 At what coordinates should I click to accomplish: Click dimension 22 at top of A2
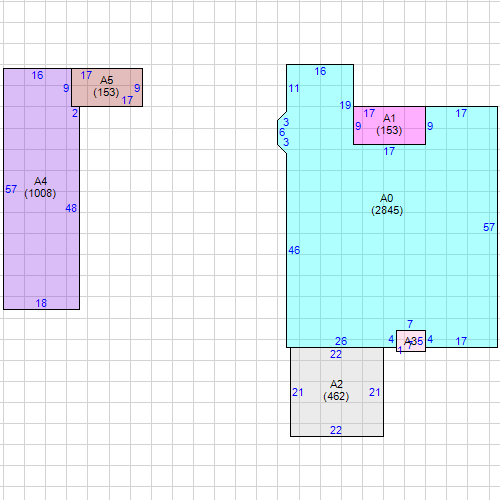[336, 354]
